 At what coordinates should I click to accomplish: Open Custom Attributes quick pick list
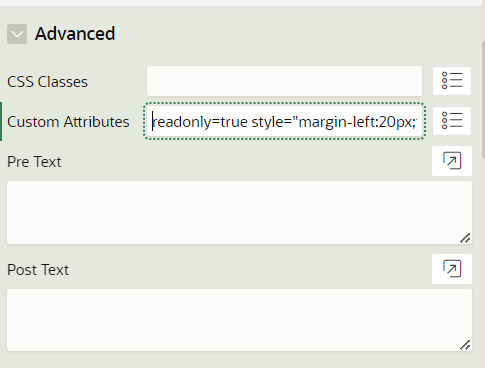pos(452,121)
